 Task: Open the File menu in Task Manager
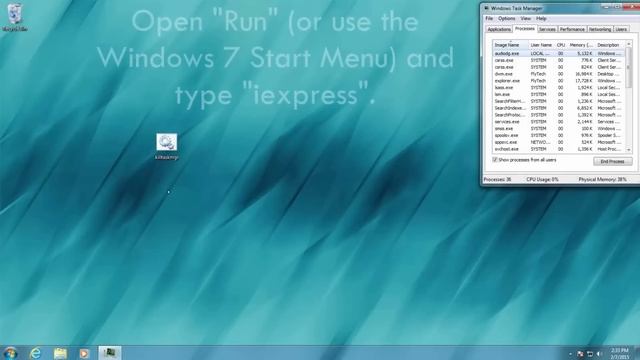point(489,19)
